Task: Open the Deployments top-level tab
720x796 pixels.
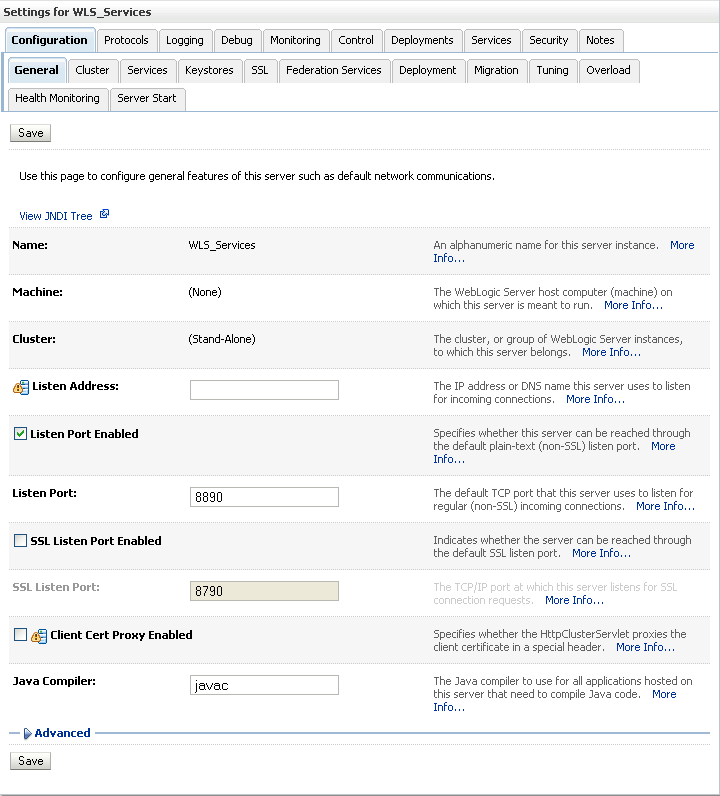Action: (422, 40)
